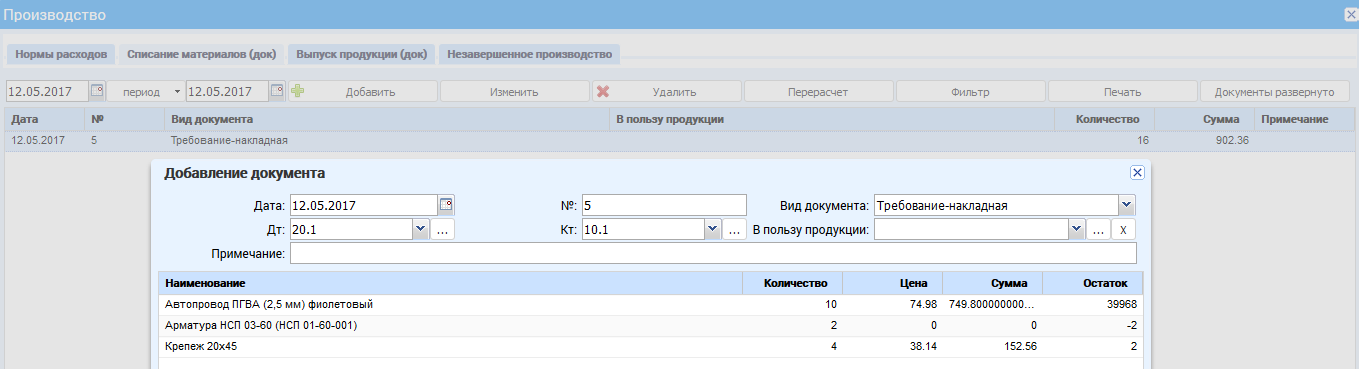This screenshot has height=369, width=1359.
Task: Click into the Примечание input field
Action: tap(713, 254)
